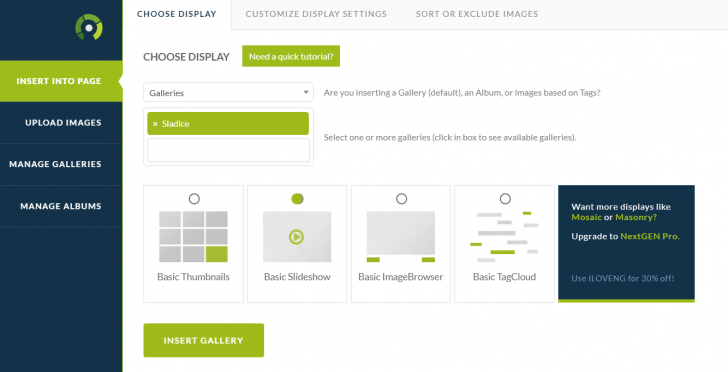Click the Insert Gallery button
The image size is (728, 372).
click(x=203, y=340)
